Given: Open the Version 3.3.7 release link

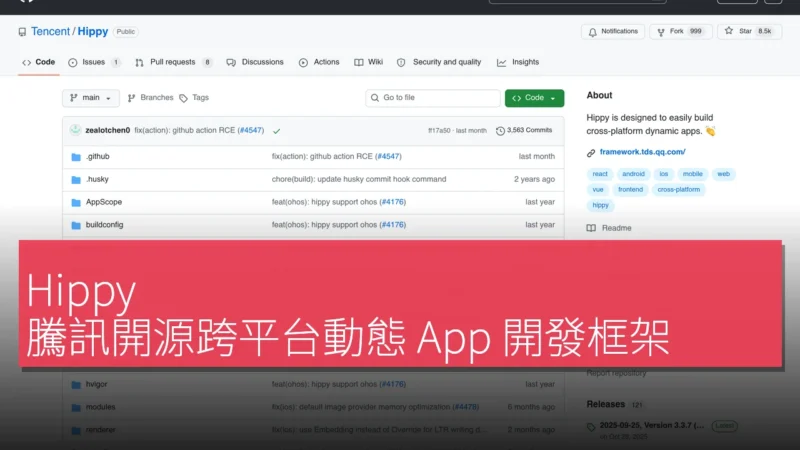Looking at the screenshot, I should point(652,426).
